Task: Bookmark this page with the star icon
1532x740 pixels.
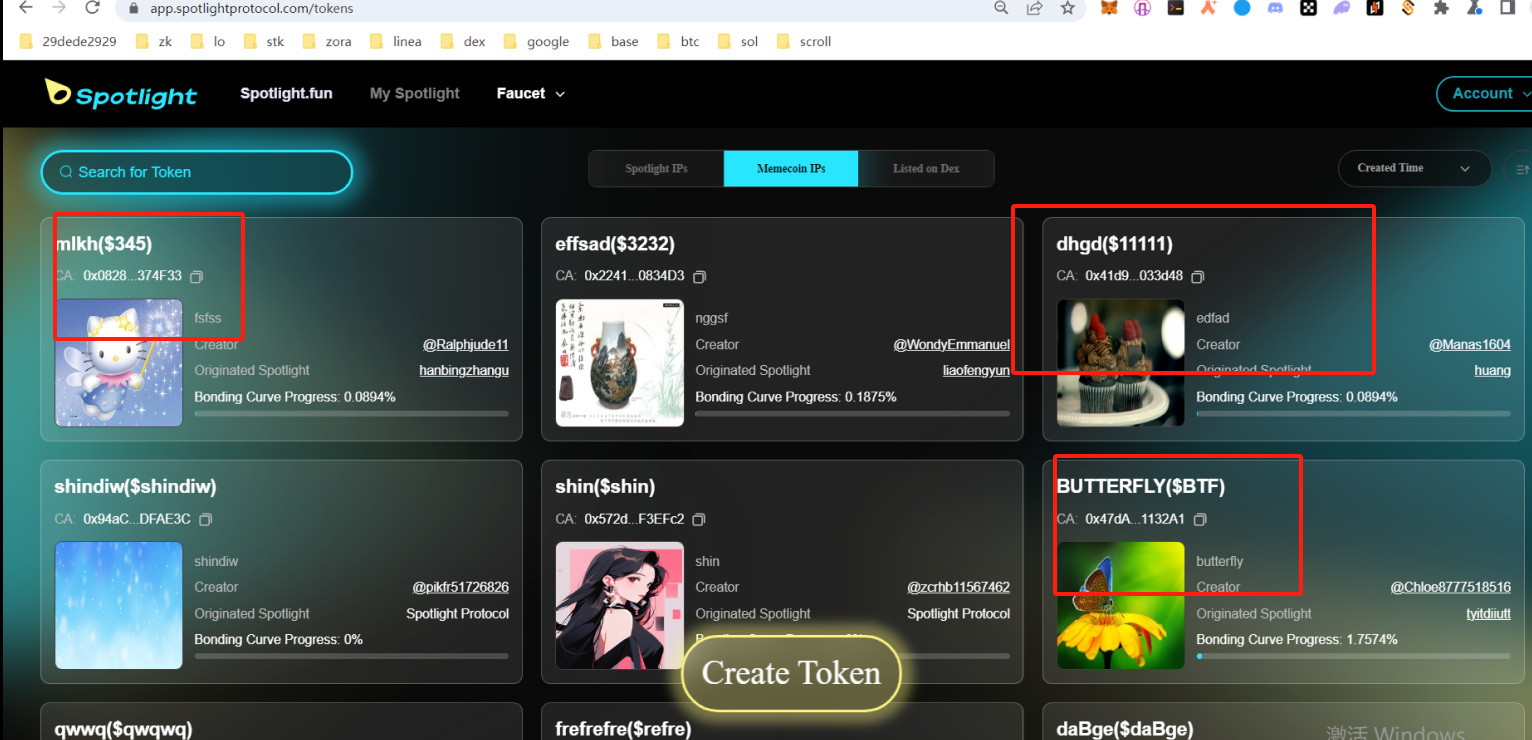Action: [1067, 8]
